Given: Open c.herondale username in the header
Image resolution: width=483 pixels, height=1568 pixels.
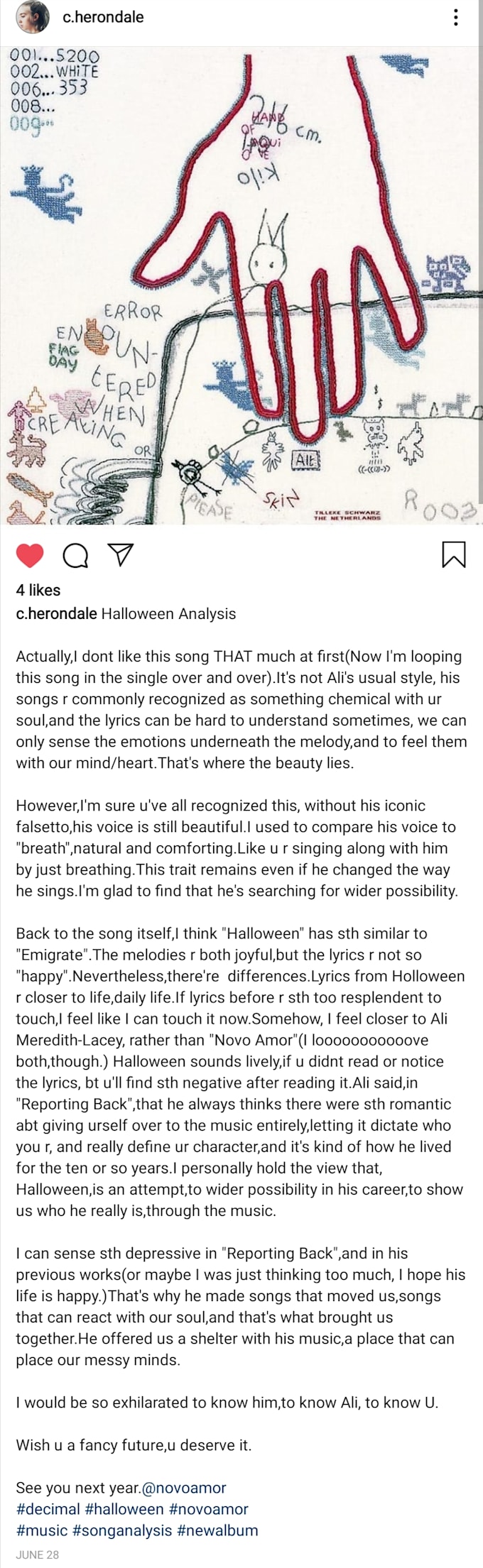Looking at the screenshot, I should pyautogui.click(x=103, y=17).
